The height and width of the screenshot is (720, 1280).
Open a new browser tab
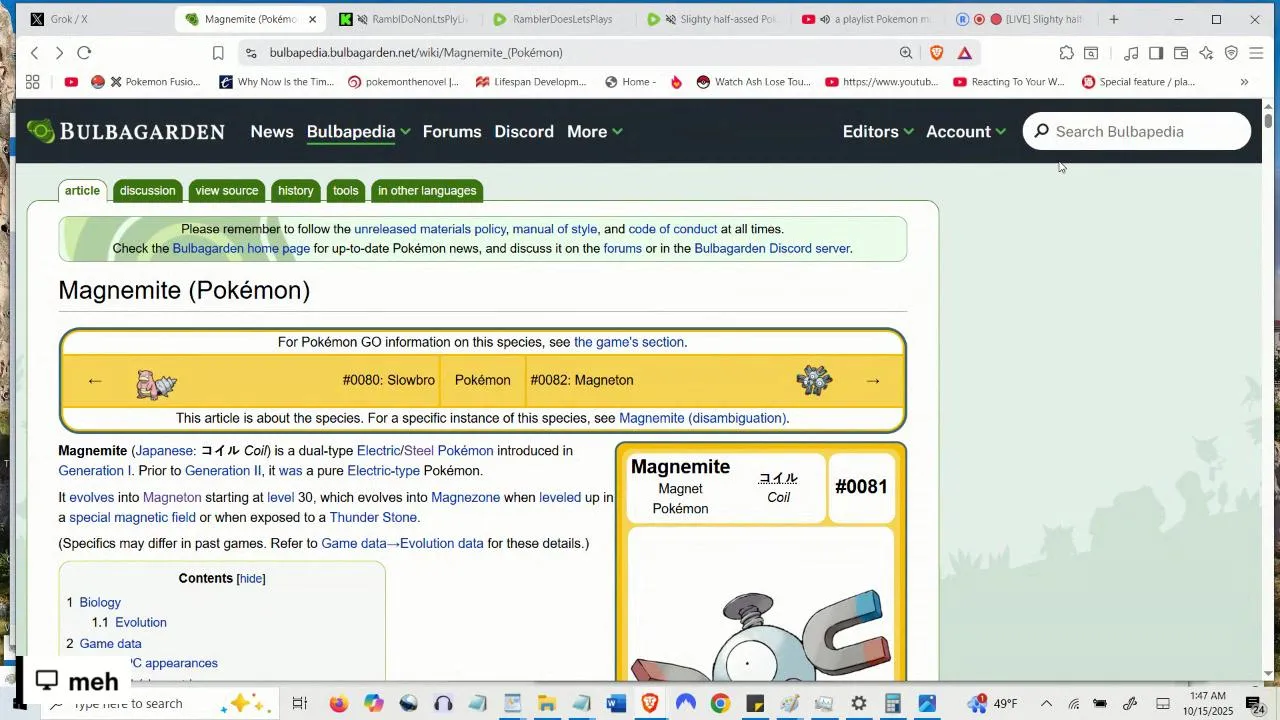coord(1114,19)
